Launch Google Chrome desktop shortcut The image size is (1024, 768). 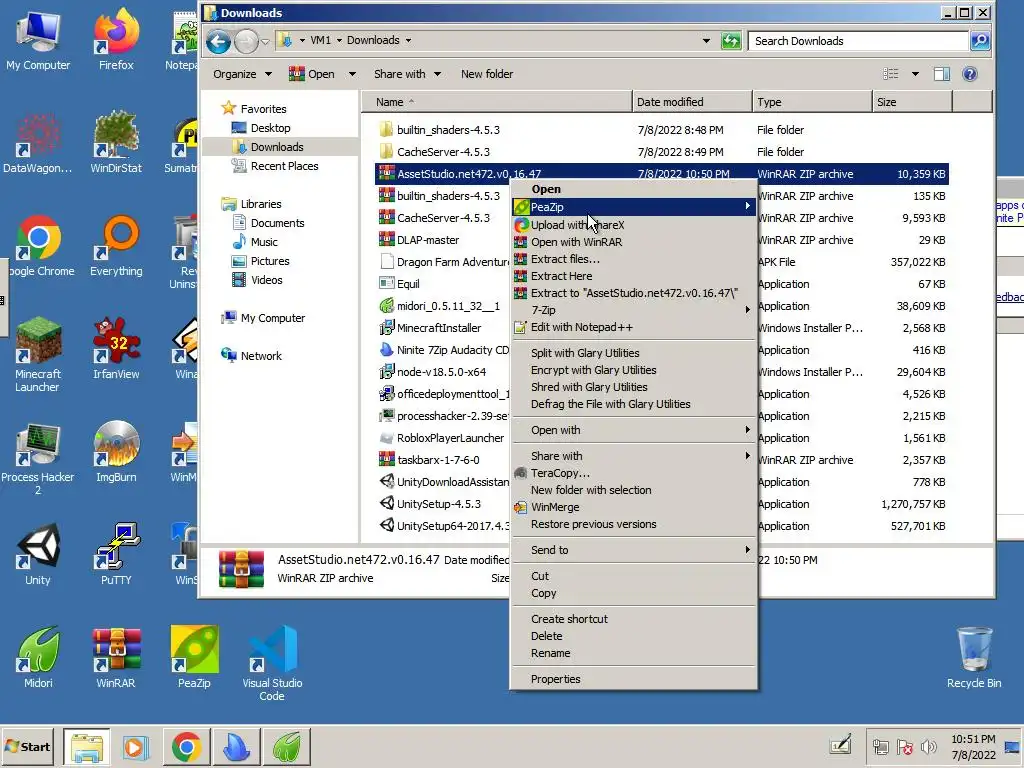click(38, 245)
